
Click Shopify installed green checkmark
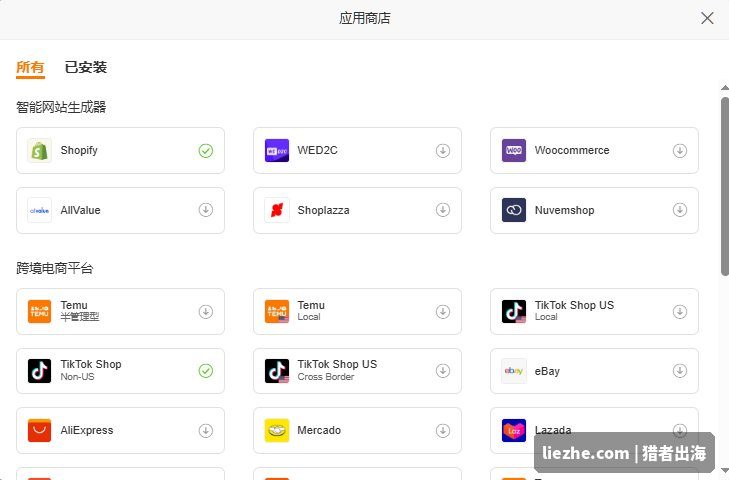tap(205, 151)
